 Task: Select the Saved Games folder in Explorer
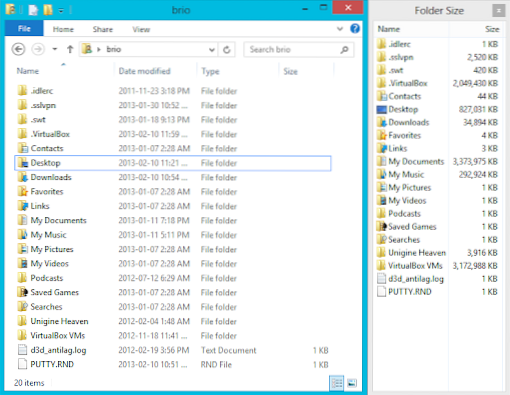pos(173,292)
